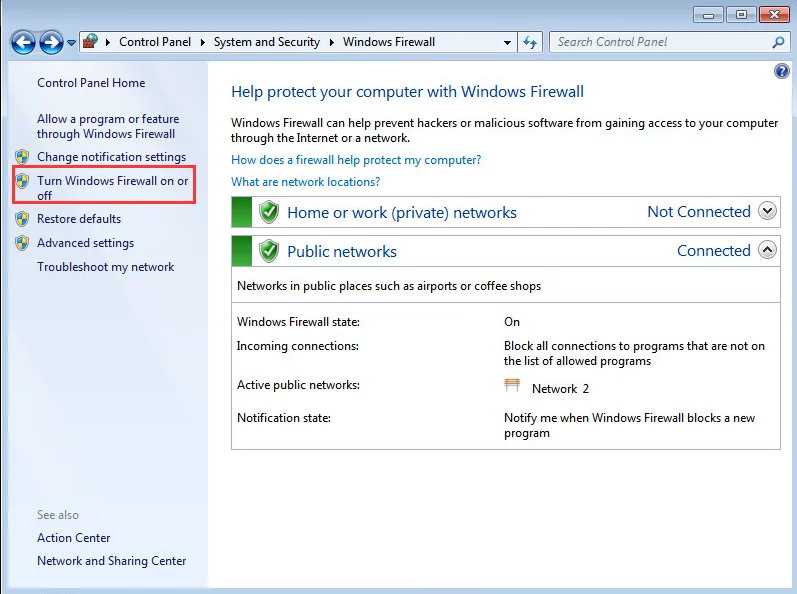Click Connected status for Public networks
The width and height of the screenshot is (797, 594).
pos(714,251)
